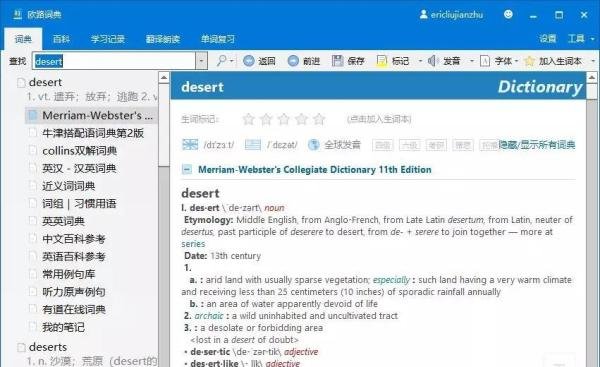600x367 pixels.
Task: Click the right panel scrollbar up arrow
Action: click(x=592, y=78)
